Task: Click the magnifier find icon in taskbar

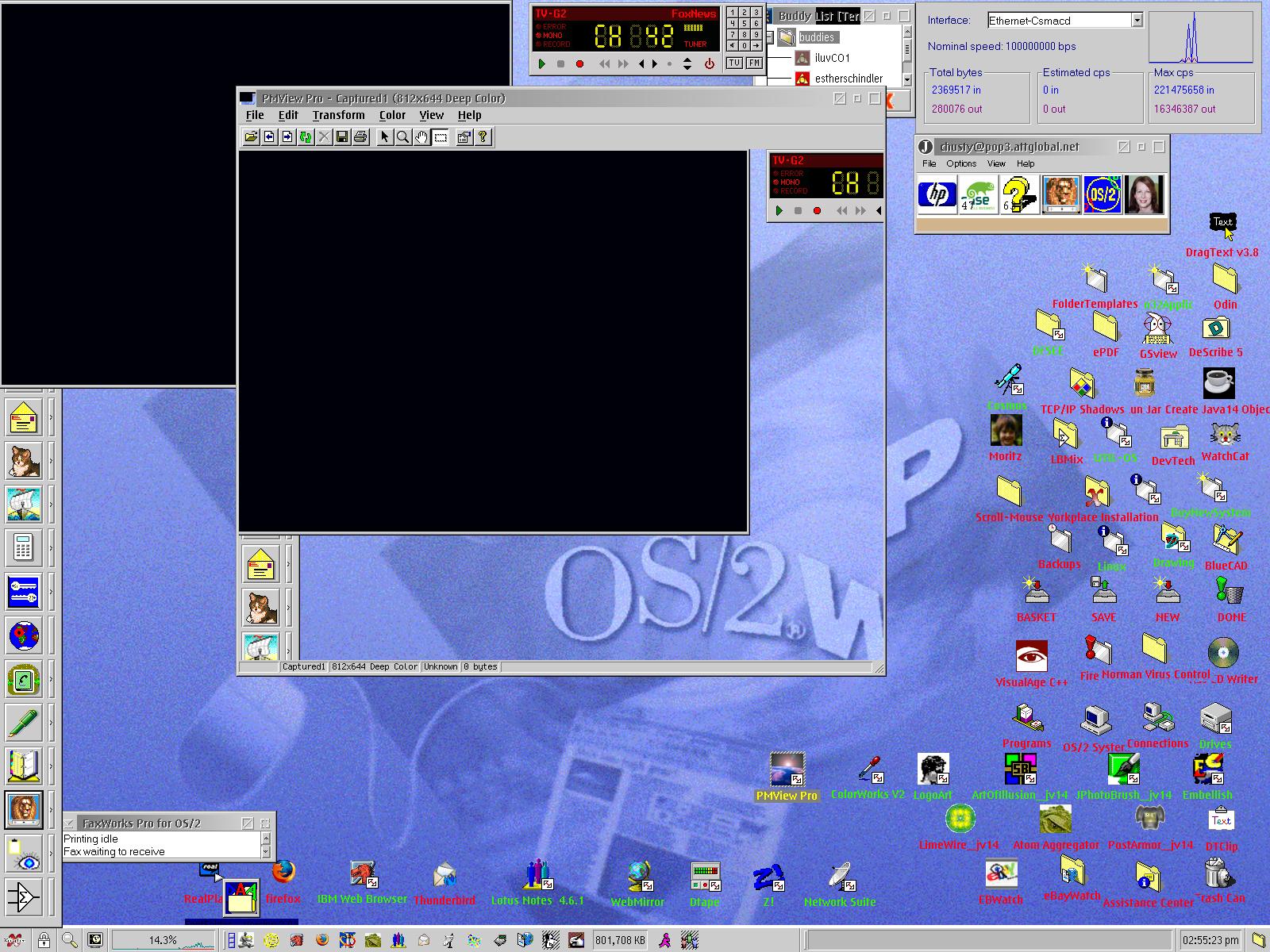Action: 69,940
